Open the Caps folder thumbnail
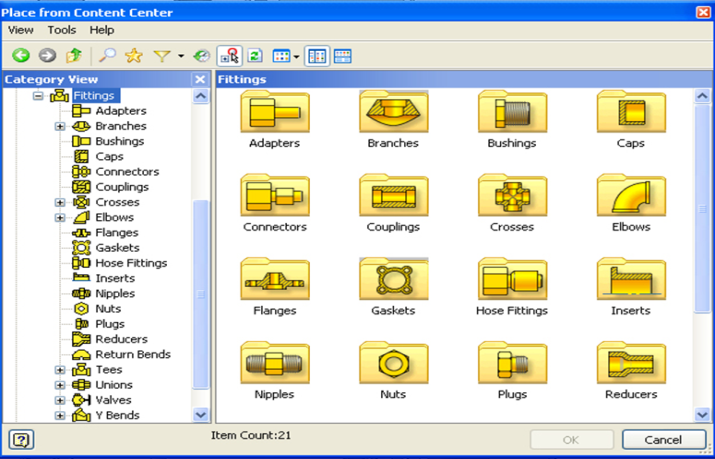This screenshot has width=715, height=459. click(x=631, y=112)
